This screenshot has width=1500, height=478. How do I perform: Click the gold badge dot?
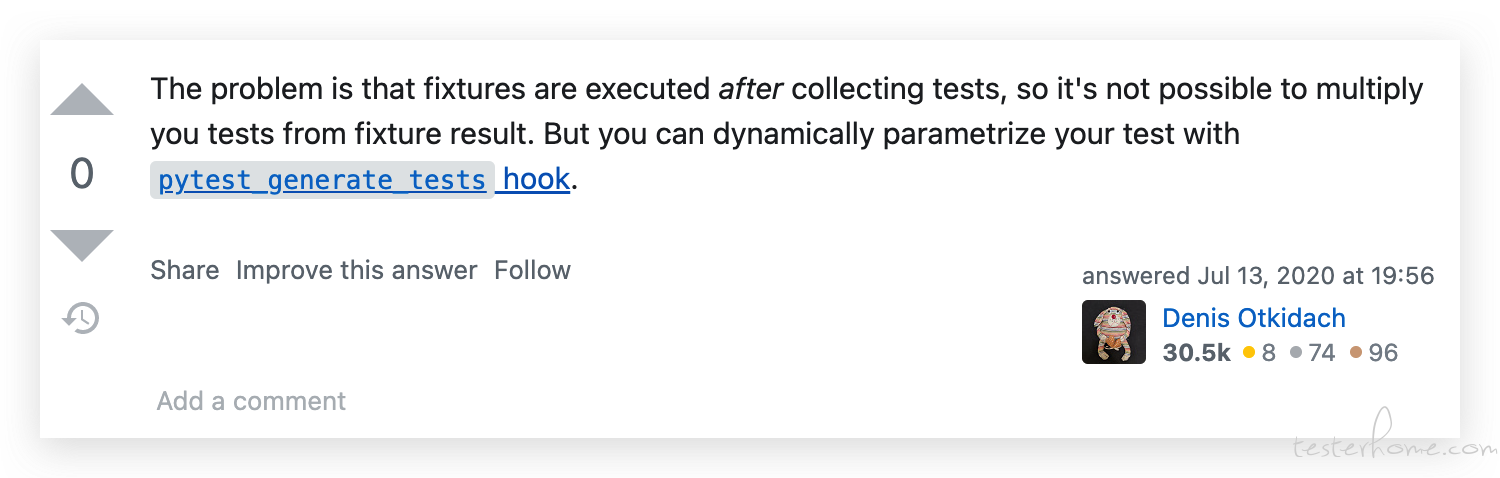[x=1249, y=352]
